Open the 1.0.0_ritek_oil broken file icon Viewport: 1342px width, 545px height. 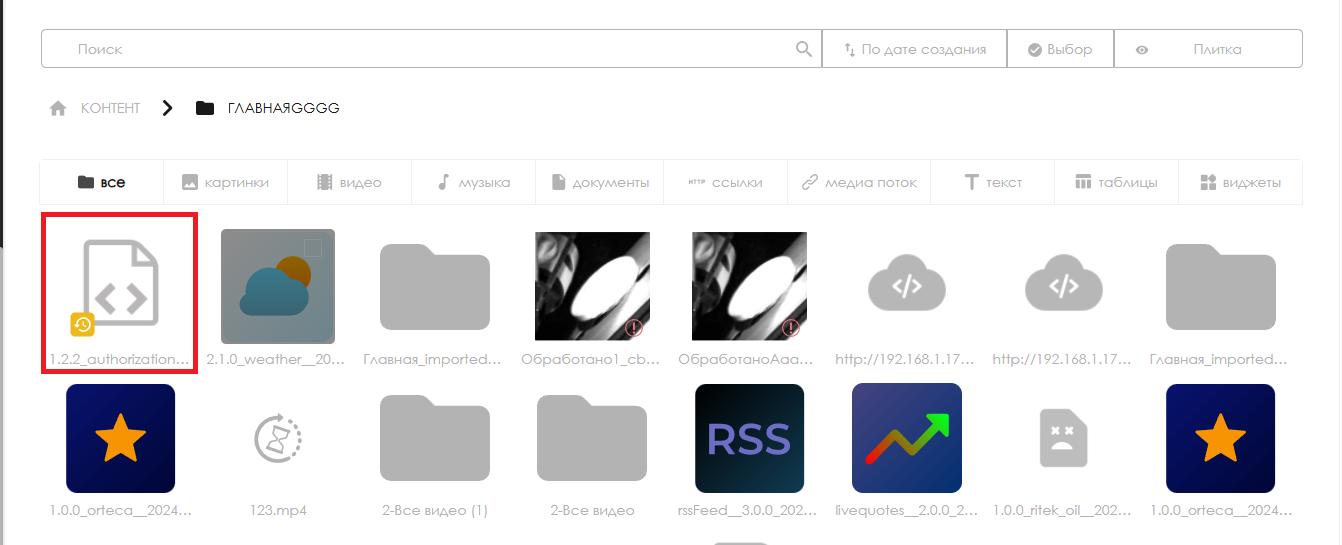pyautogui.click(x=1063, y=438)
